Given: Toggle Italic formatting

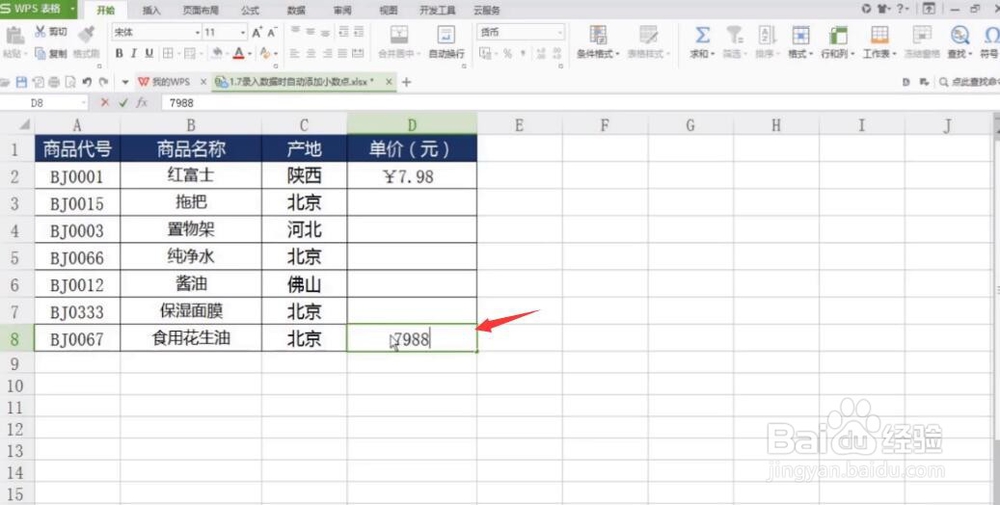Looking at the screenshot, I should tap(133, 54).
